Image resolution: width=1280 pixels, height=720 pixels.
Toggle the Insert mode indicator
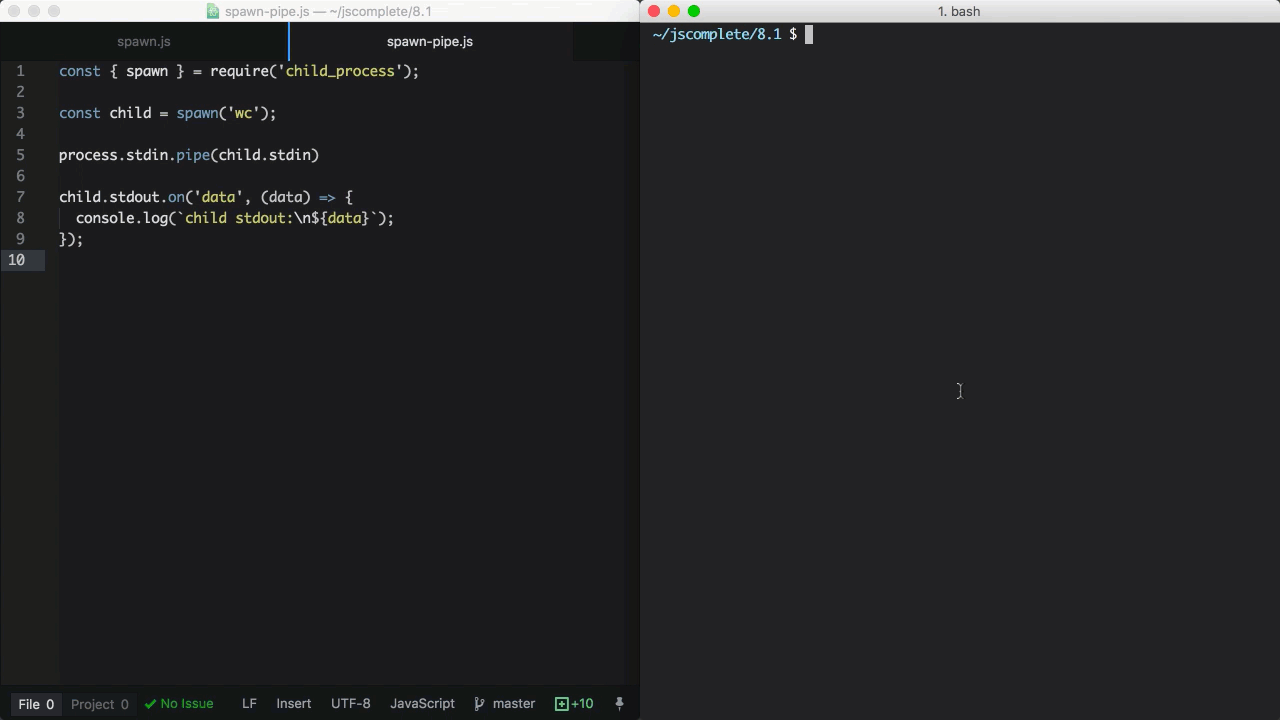(293, 703)
